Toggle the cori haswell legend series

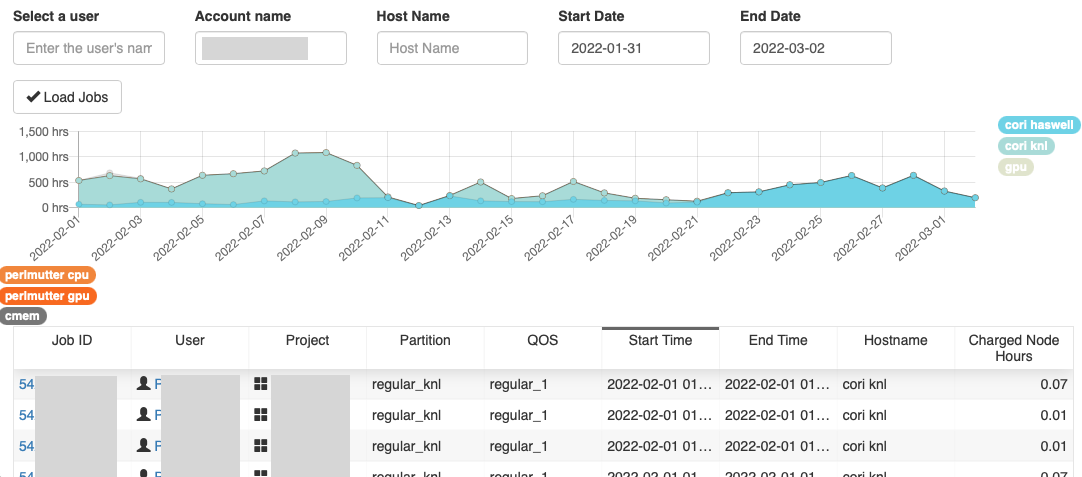click(1038, 125)
